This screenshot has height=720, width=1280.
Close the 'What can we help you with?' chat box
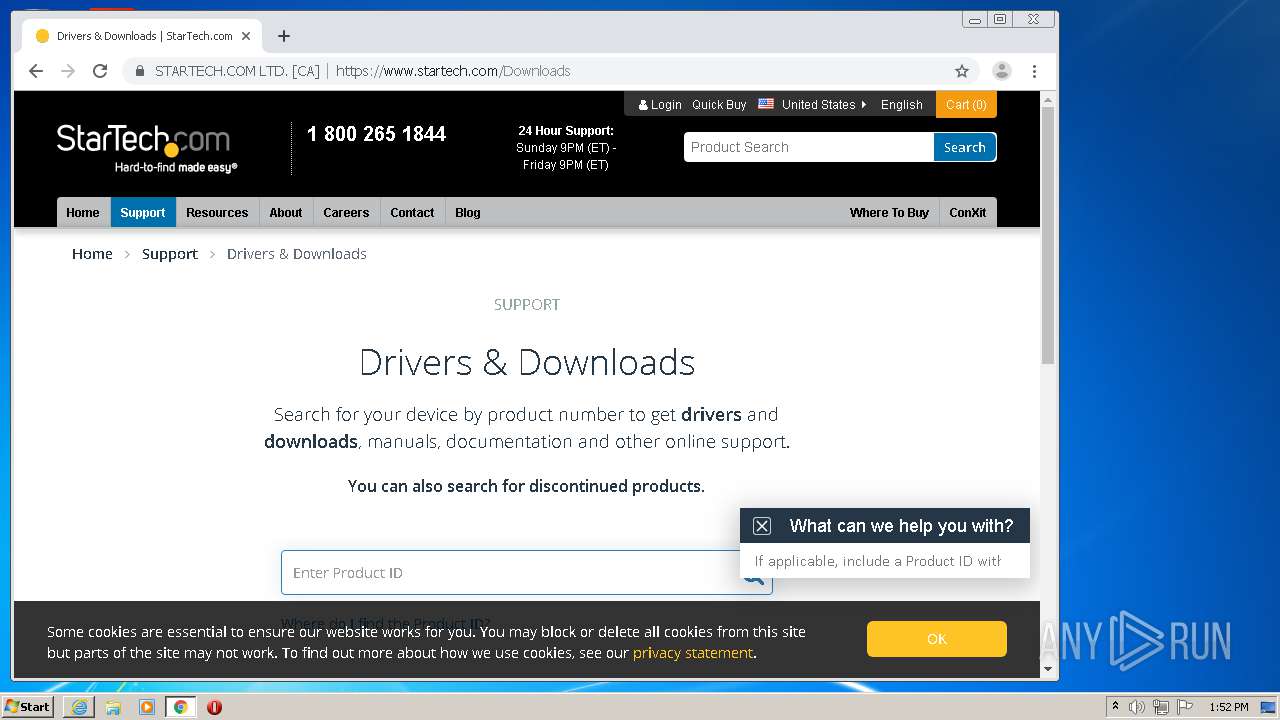(762, 526)
